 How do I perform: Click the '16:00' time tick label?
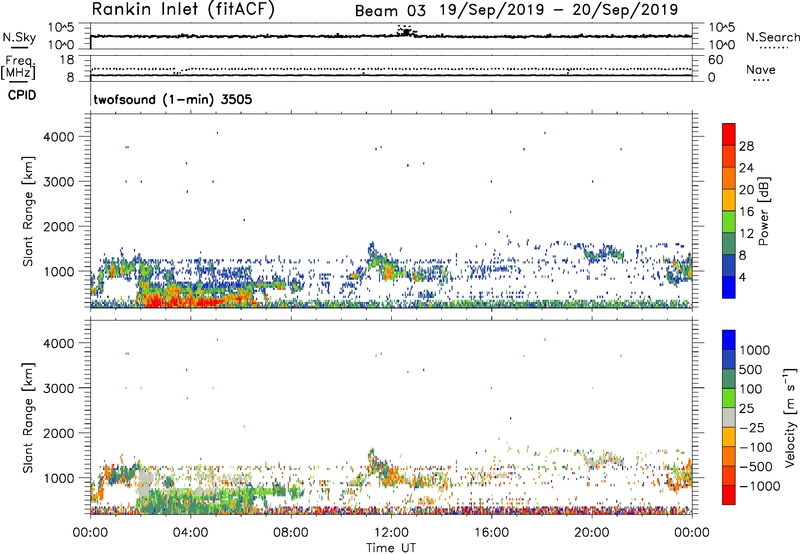coord(491,533)
